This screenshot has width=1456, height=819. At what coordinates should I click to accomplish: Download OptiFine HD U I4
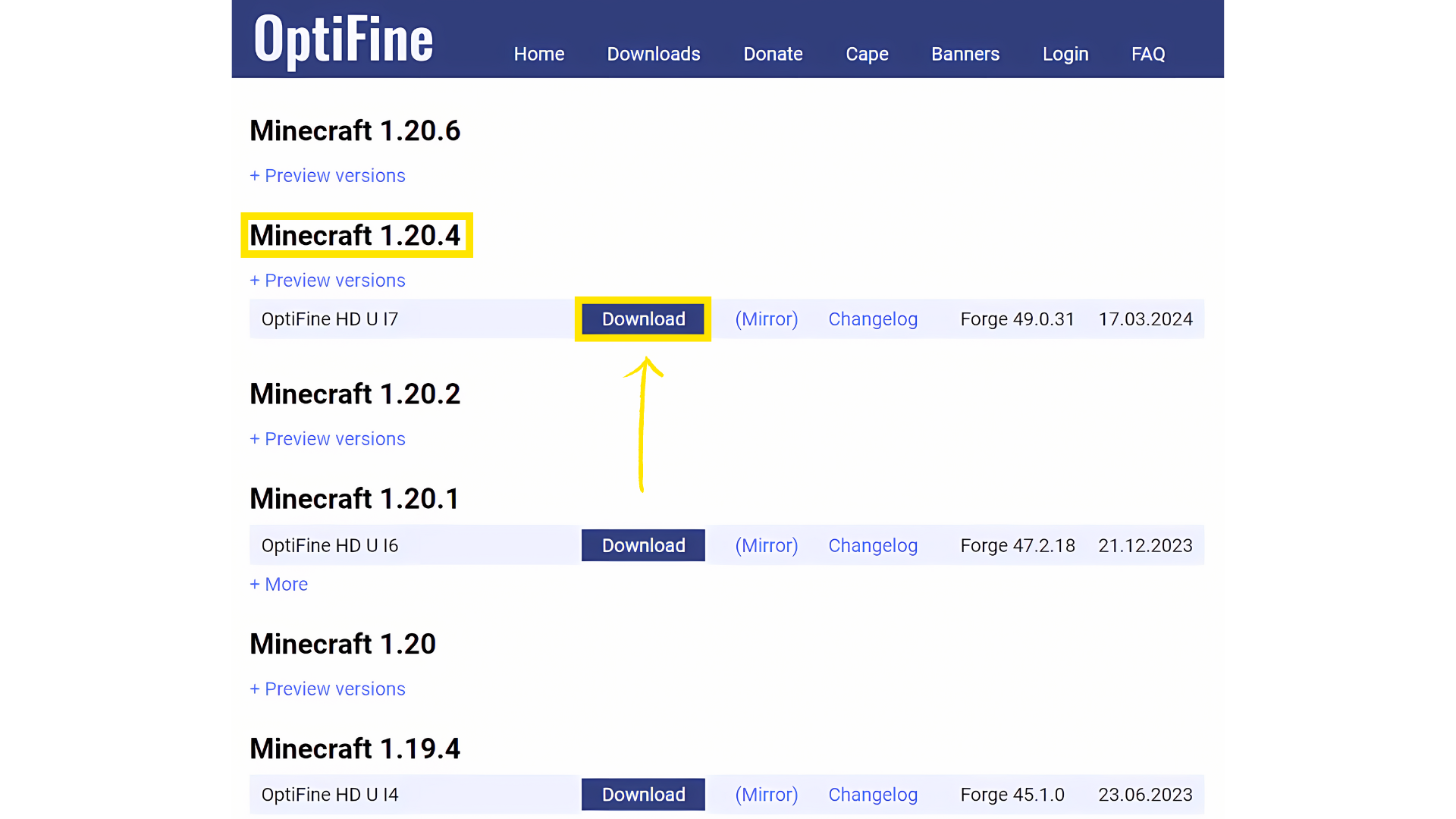(643, 794)
